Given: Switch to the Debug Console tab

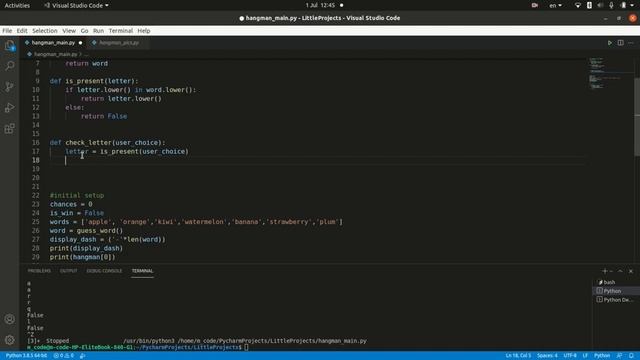Looking at the screenshot, I should [104, 271].
